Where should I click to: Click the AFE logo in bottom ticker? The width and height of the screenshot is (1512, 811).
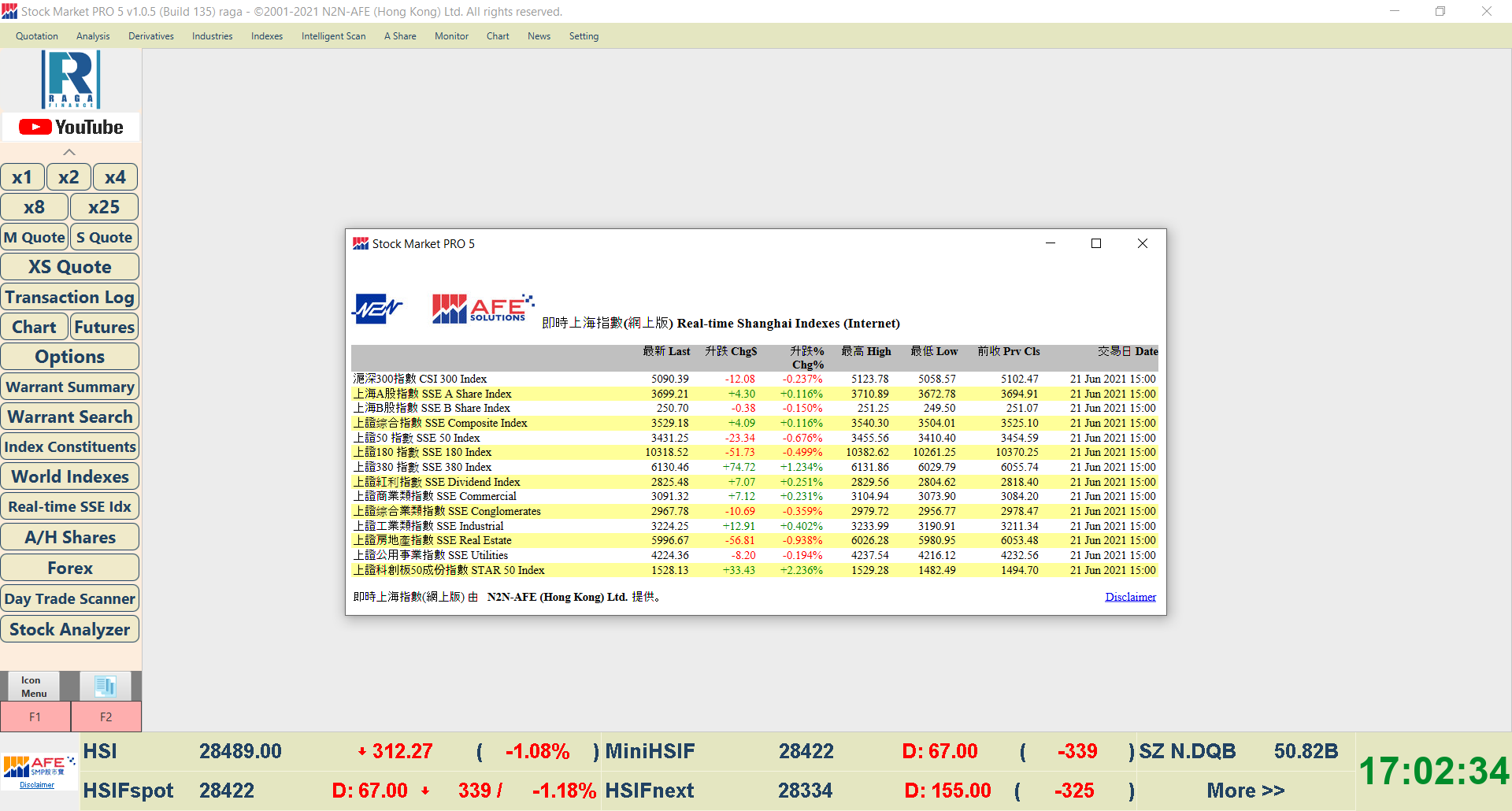pyautogui.click(x=39, y=765)
